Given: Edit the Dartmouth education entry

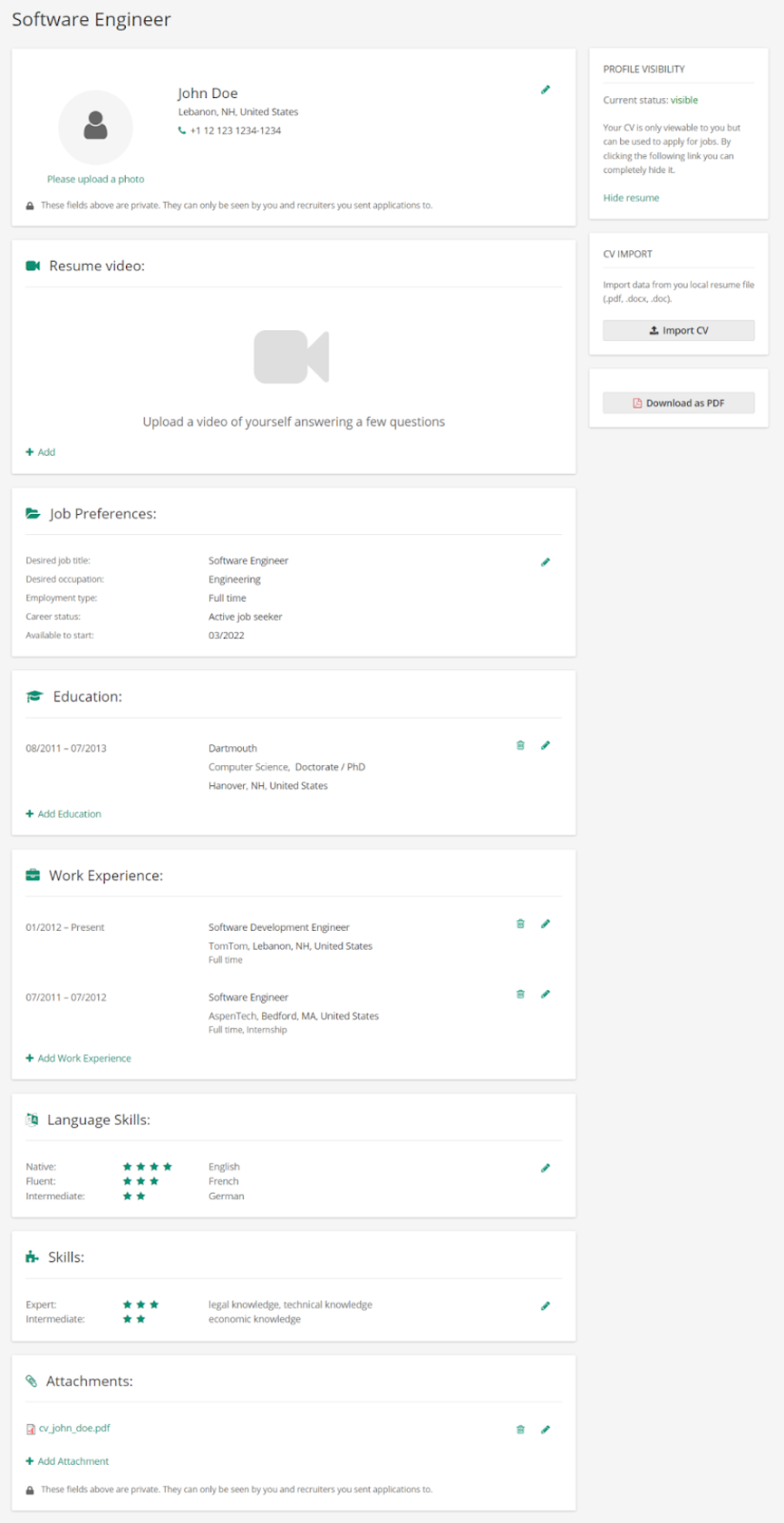Looking at the screenshot, I should [x=546, y=745].
